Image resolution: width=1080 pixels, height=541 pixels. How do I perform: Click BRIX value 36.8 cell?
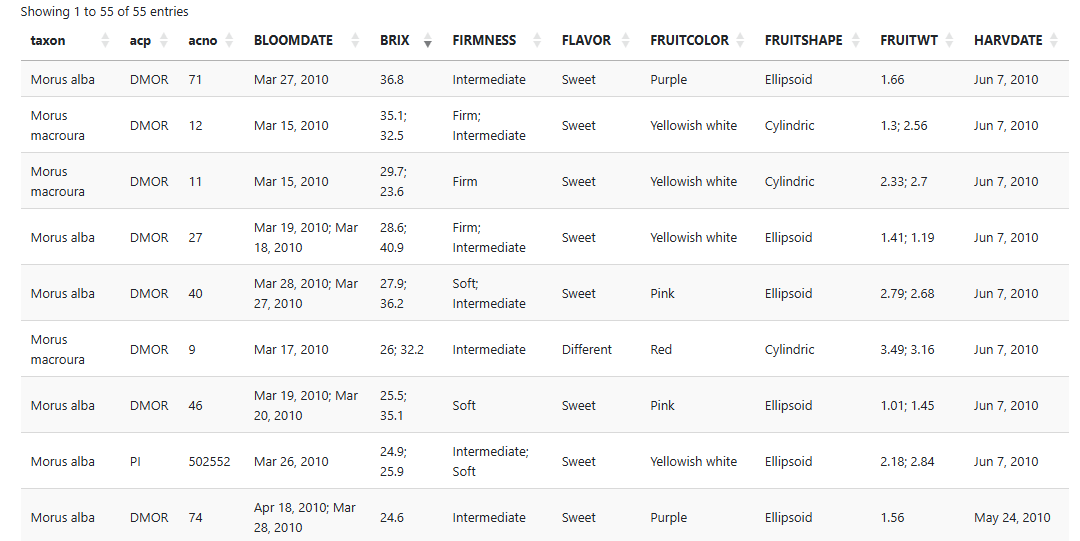pyautogui.click(x=392, y=79)
